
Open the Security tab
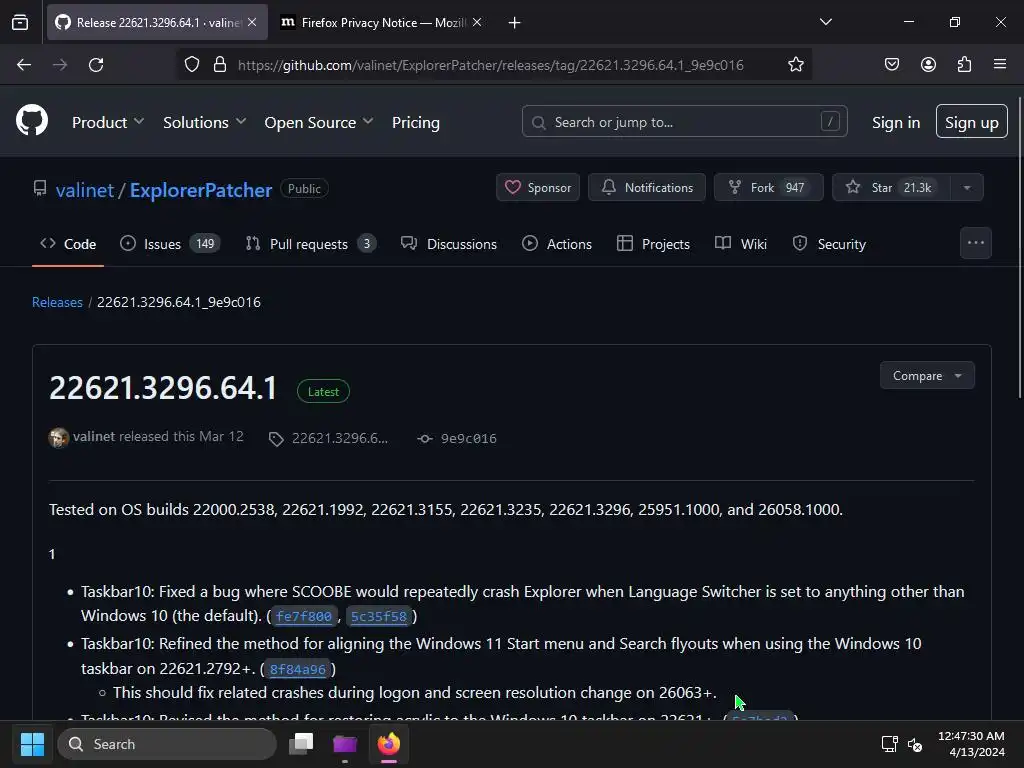click(829, 244)
